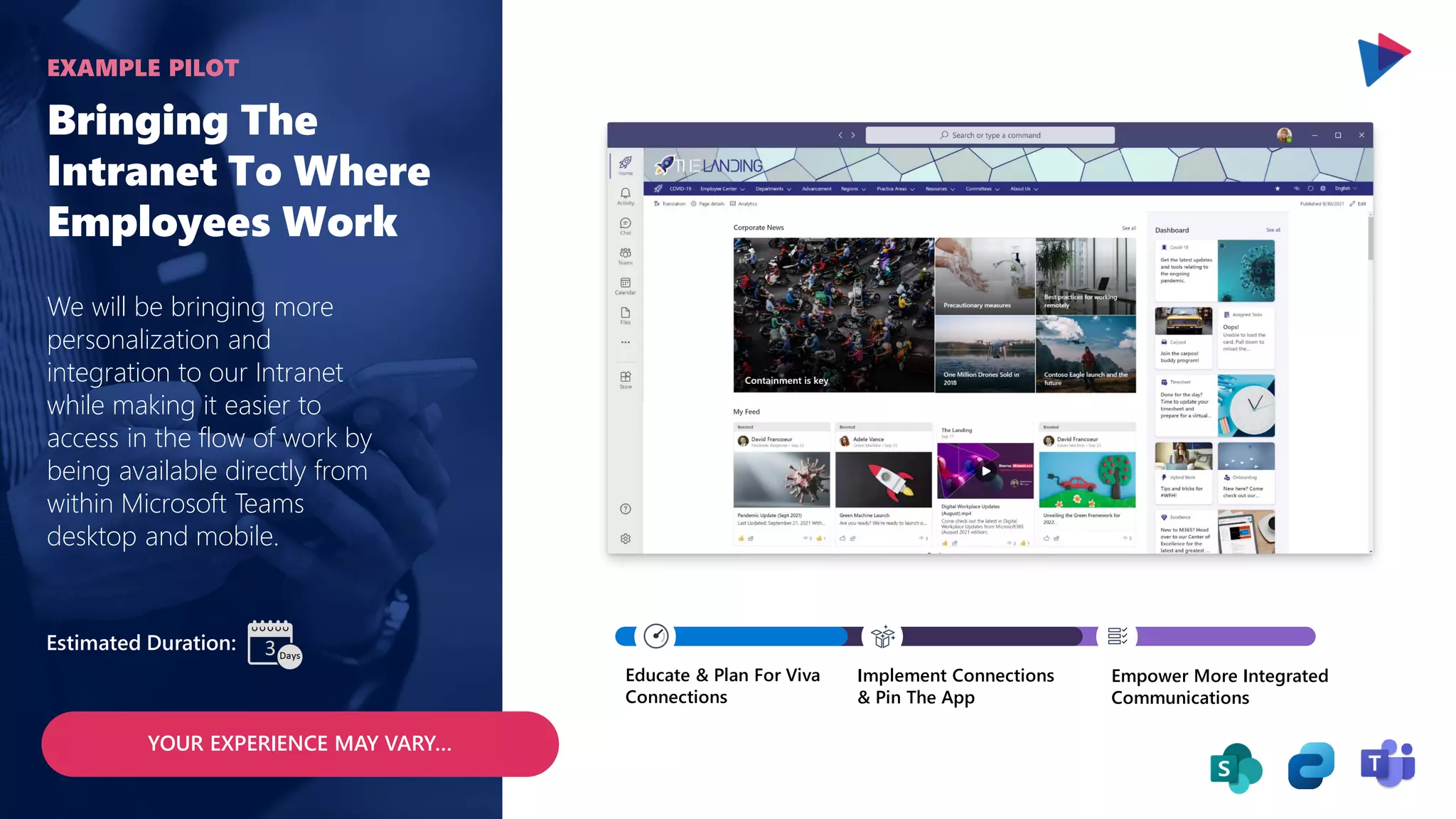Expand the Regions dropdown

coord(853,189)
